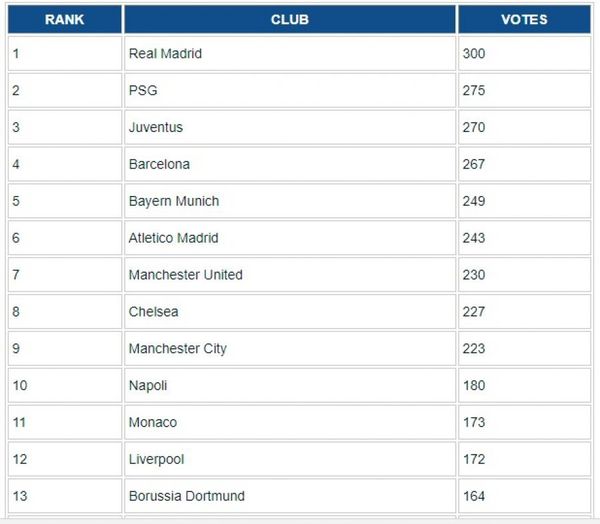Viewport: 600px width, 524px height.
Task: Select the Bayern Munich cell
Action: 290,201
